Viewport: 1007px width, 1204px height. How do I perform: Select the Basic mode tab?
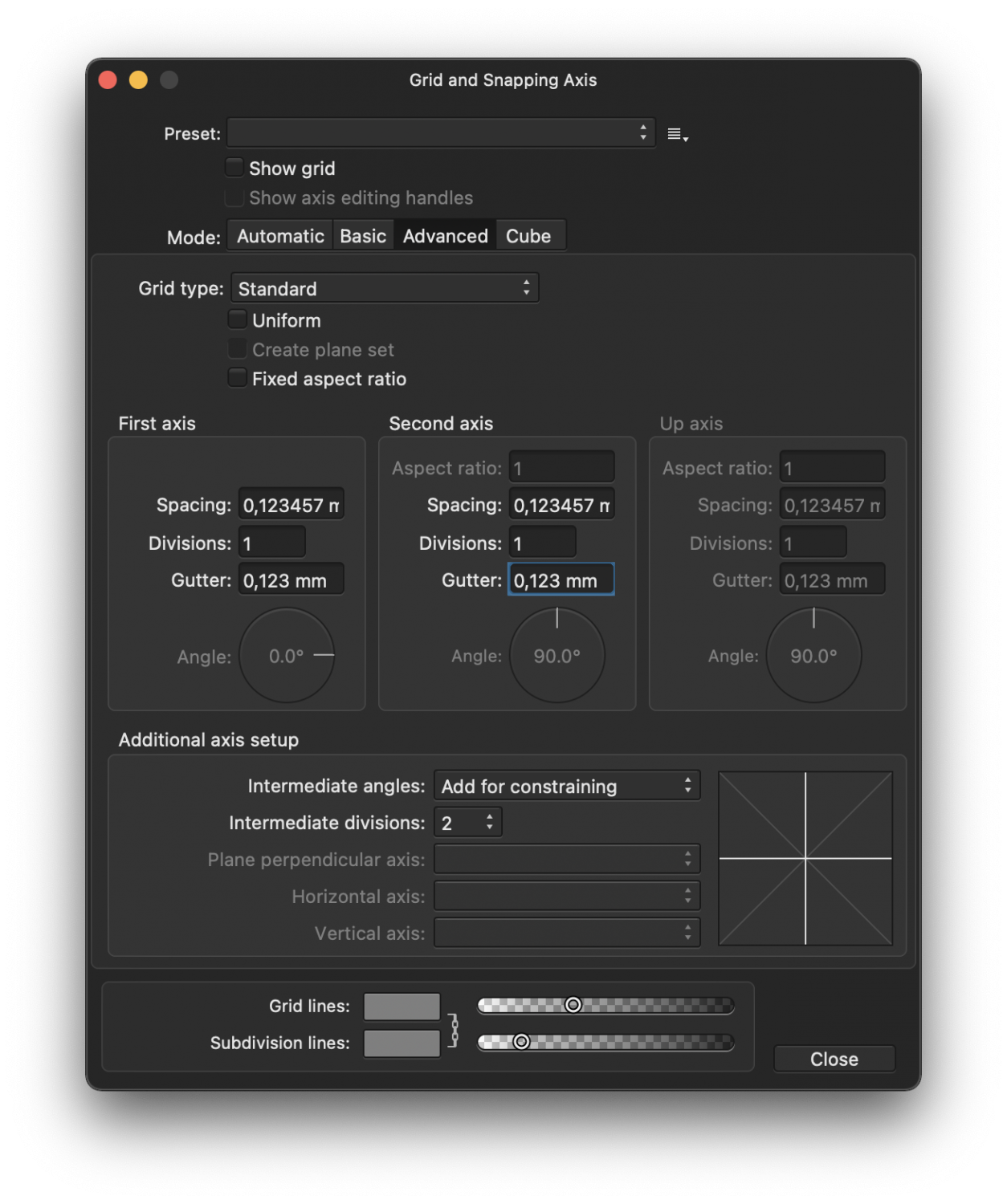(x=363, y=236)
